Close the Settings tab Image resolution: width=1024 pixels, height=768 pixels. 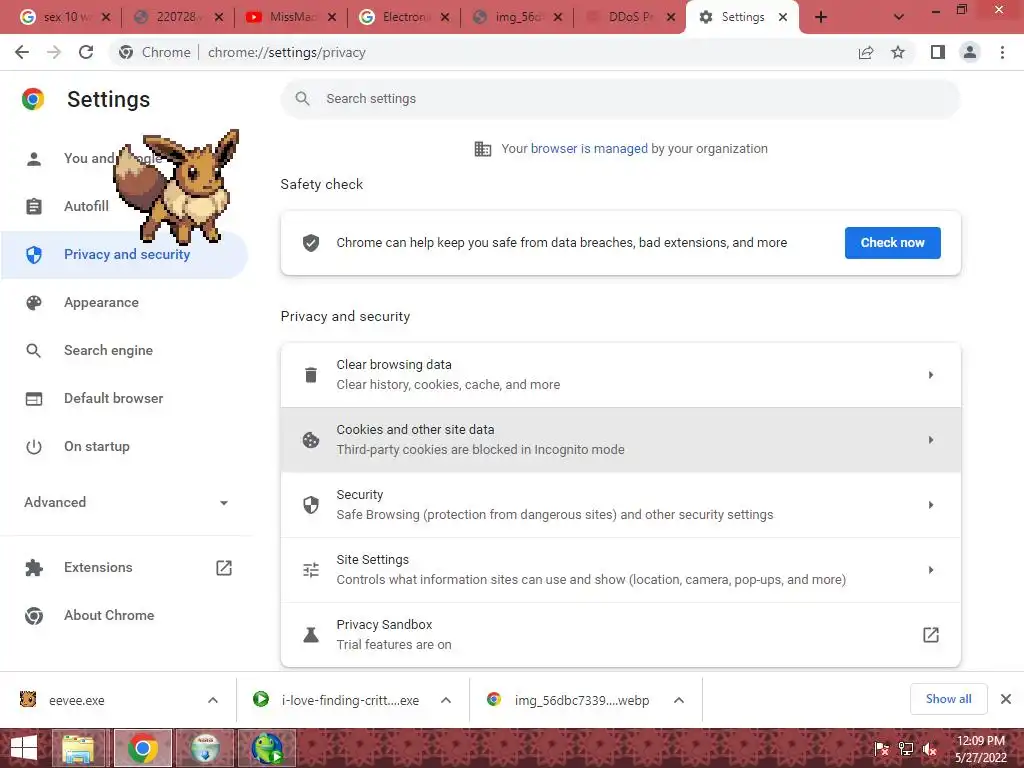[x=782, y=18]
